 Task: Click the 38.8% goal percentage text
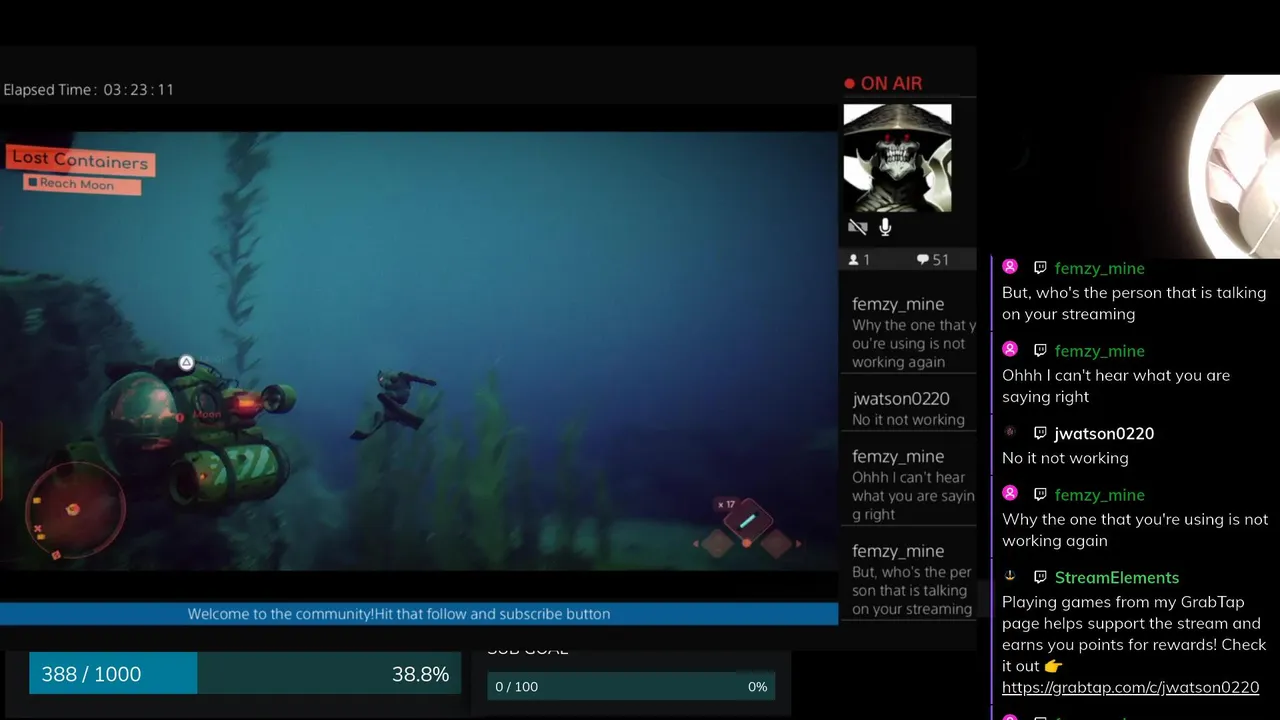420,675
